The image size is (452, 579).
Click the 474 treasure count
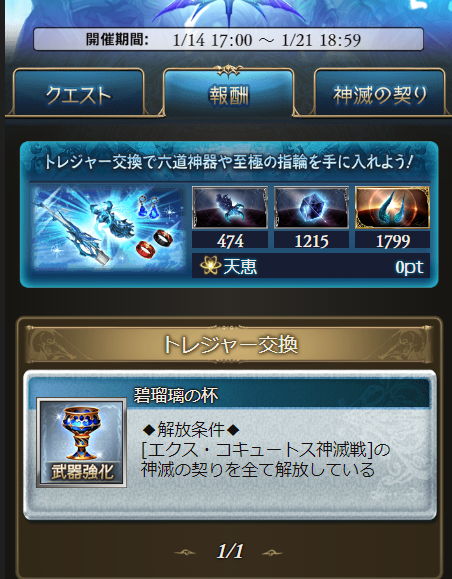(230, 241)
